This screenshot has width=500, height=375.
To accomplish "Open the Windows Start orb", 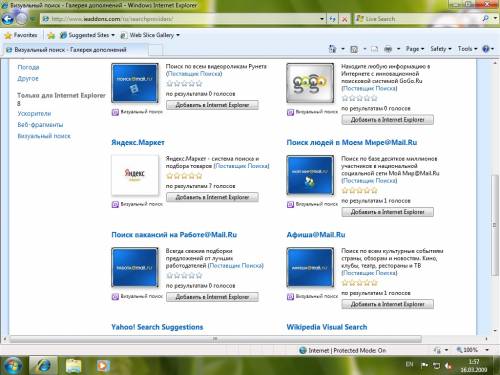I will tap(13, 366).
